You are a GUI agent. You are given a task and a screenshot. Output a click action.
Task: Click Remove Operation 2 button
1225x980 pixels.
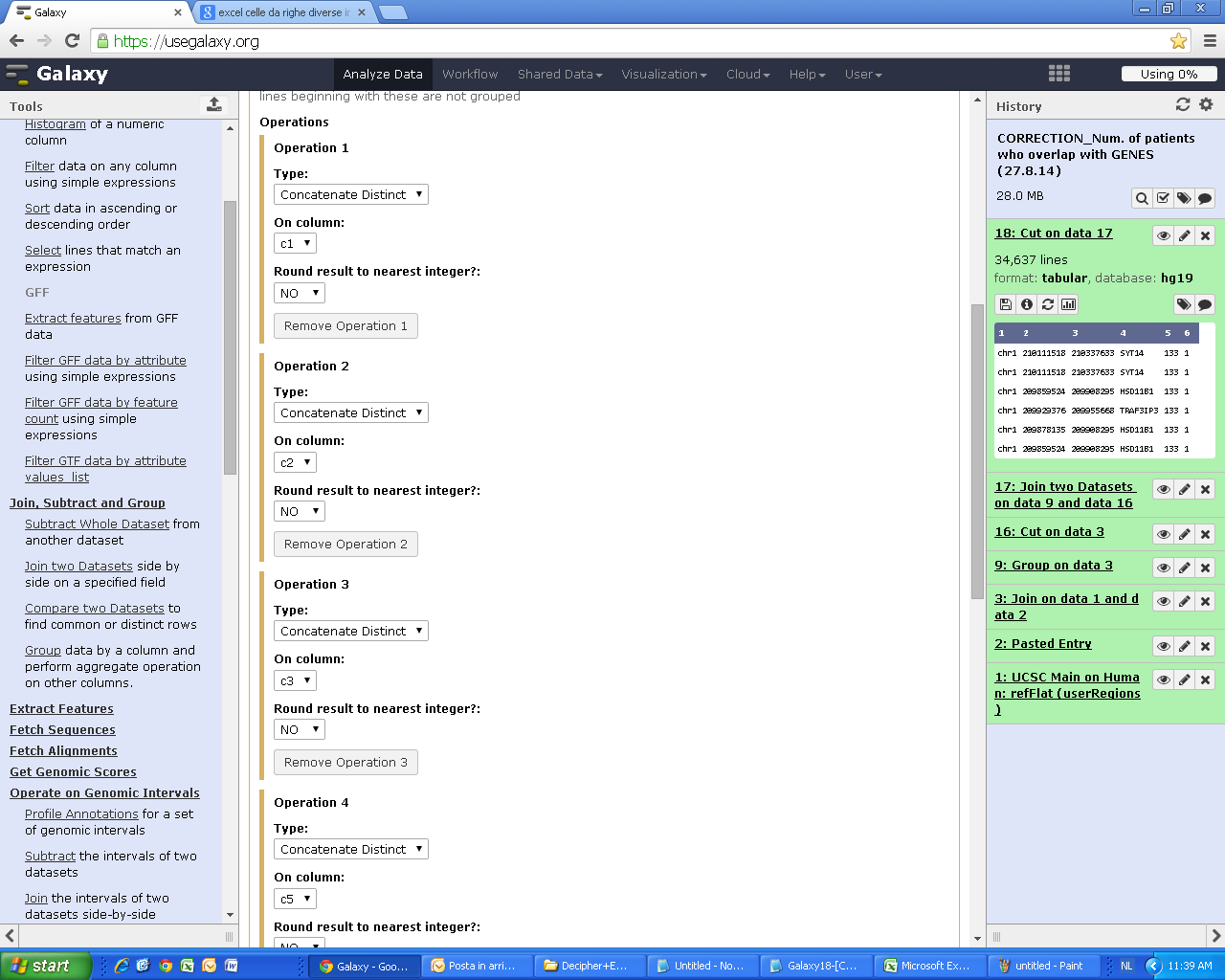click(345, 545)
